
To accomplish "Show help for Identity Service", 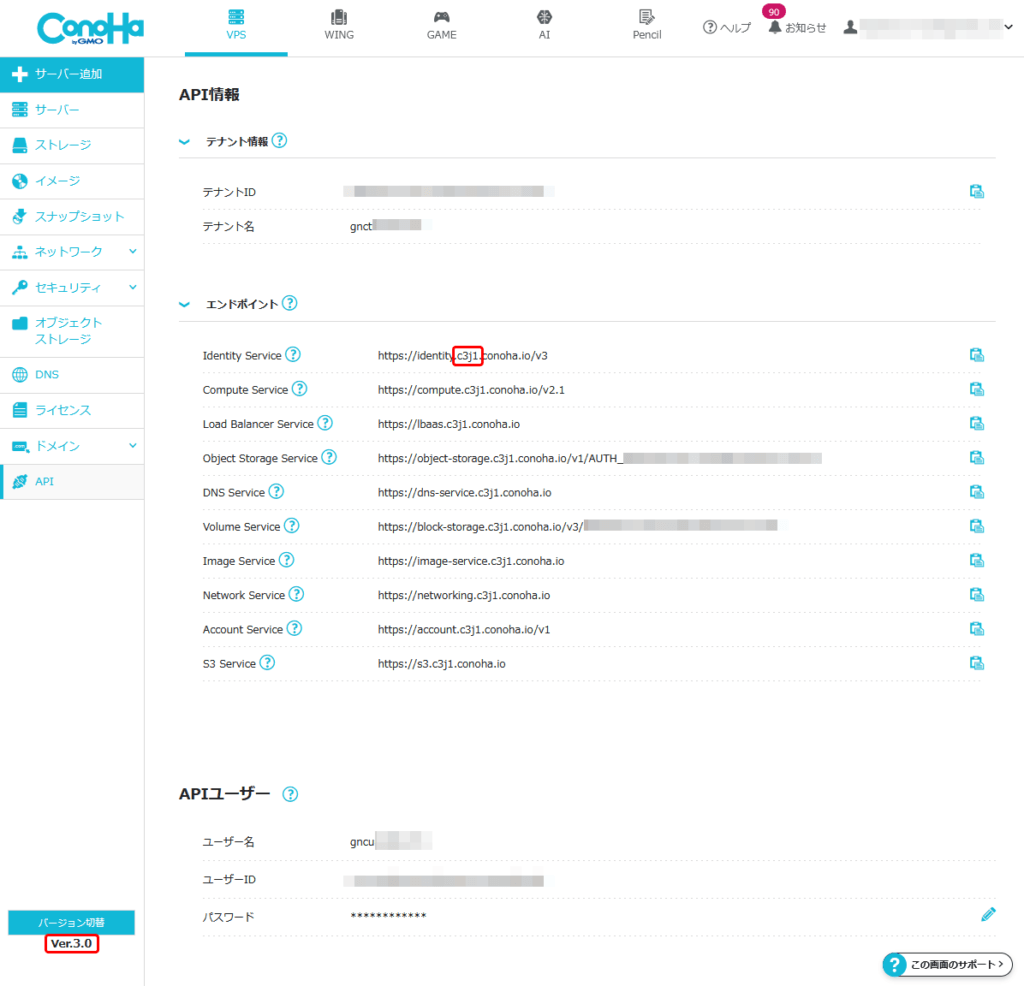I will pos(293,355).
